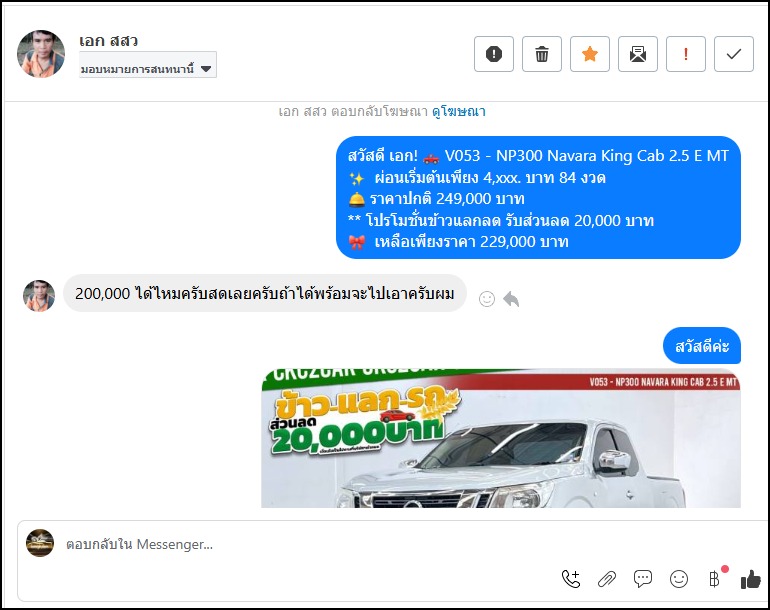Open page avatar beside reply box
Image resolution: width=770 pixels, height=610 pixels.
[x=40, y=543]
